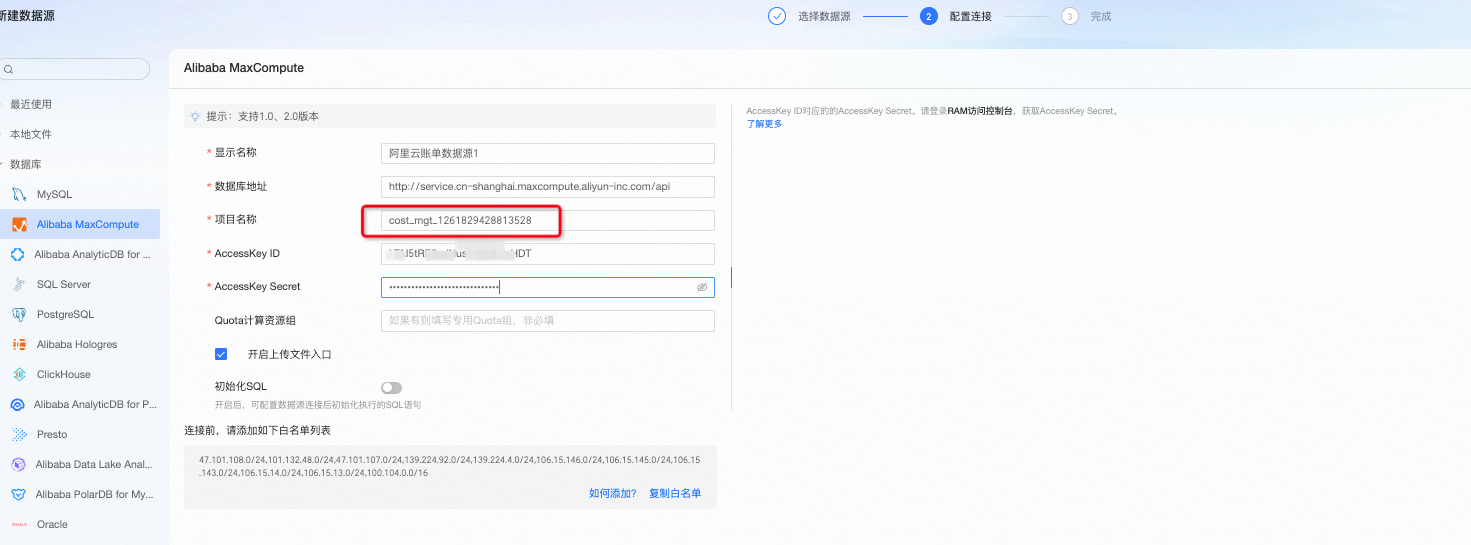Click the MySQL database icon
Viewport: 1471px width, 545px height.
click(18, 194)
